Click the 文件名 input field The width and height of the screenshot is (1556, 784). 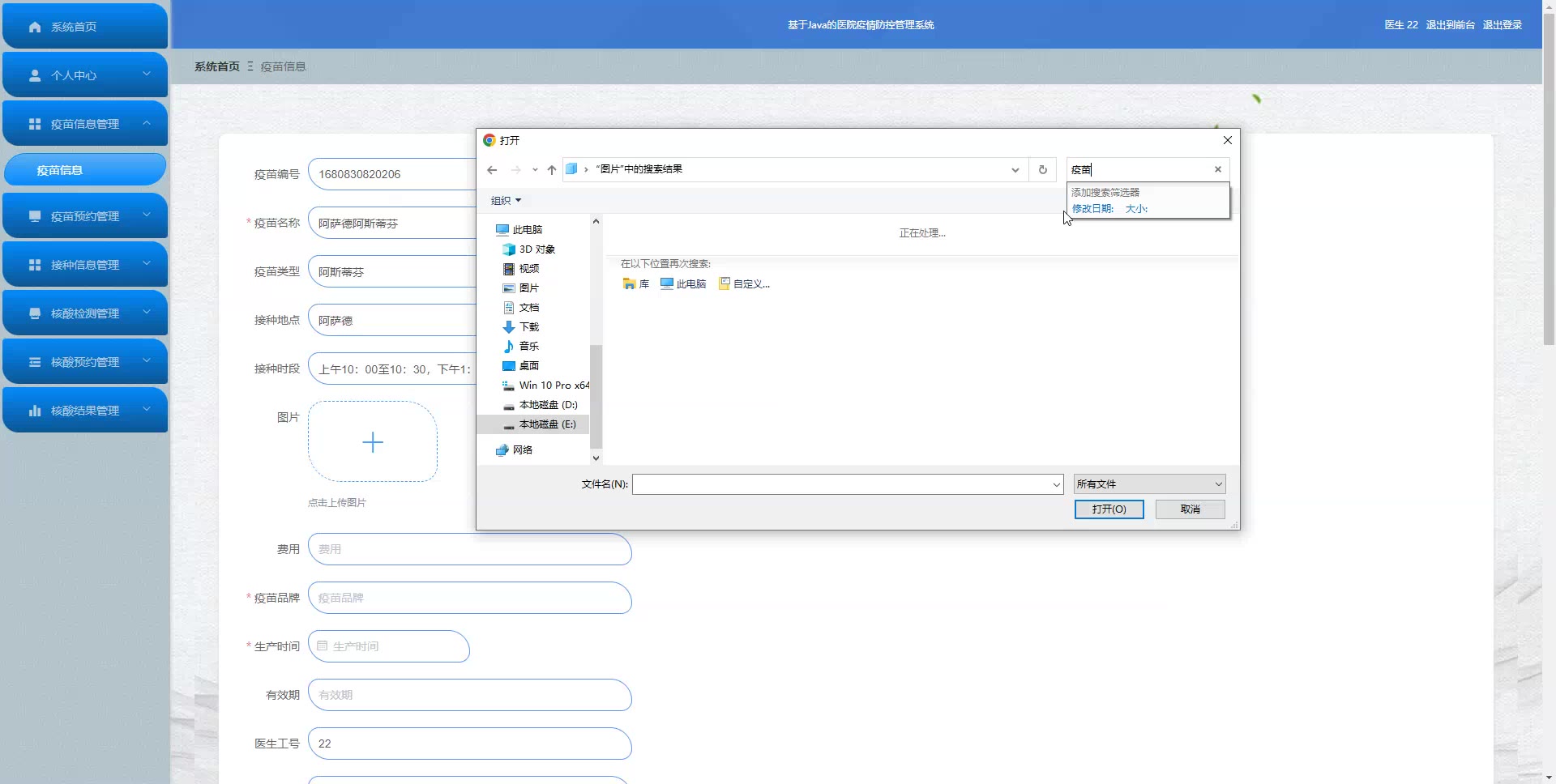[x=841, y=484]
